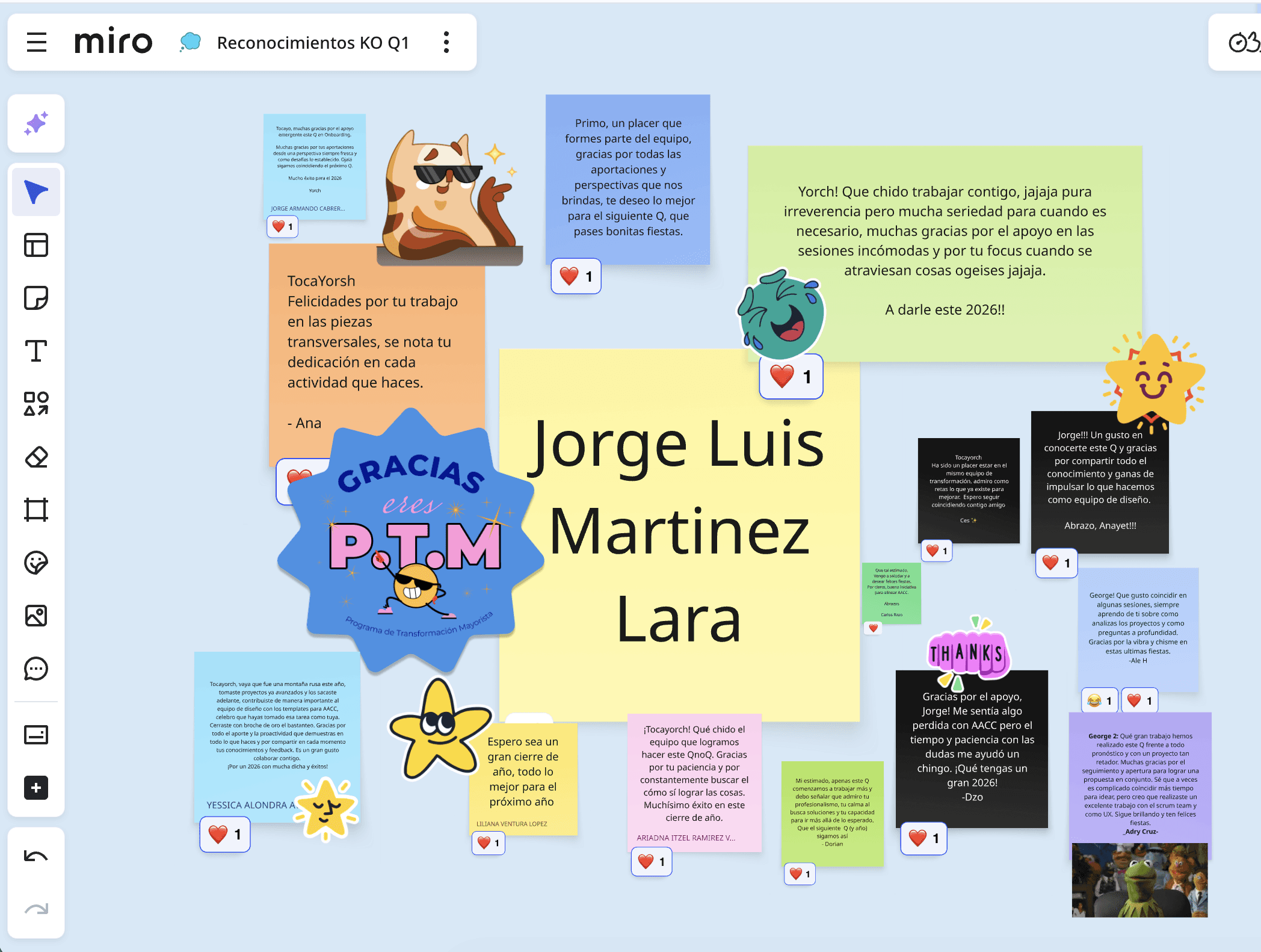
Task: Select the eraser tool
Action: click(x=36, y=457)
